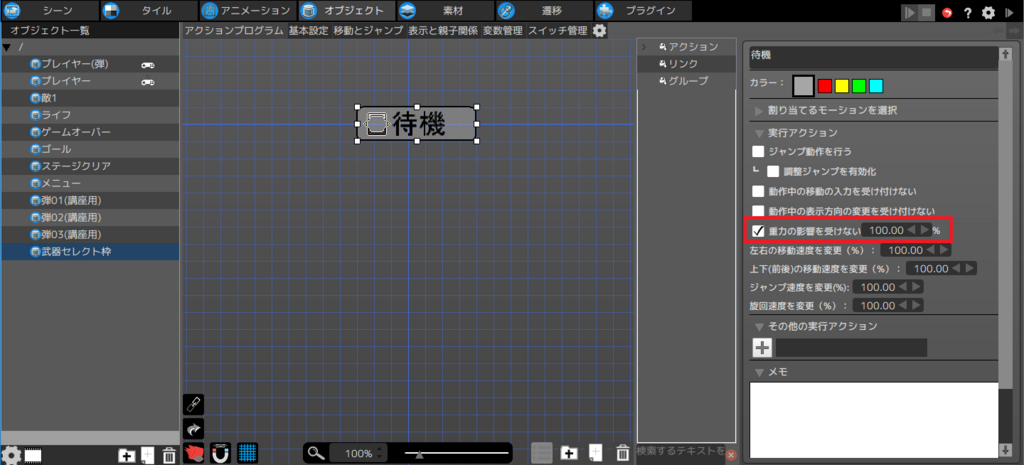Switch to 基本設定 sub-tab
Image resolution: width=1024 pixels, height=465 pixels.
coord(309,30)
